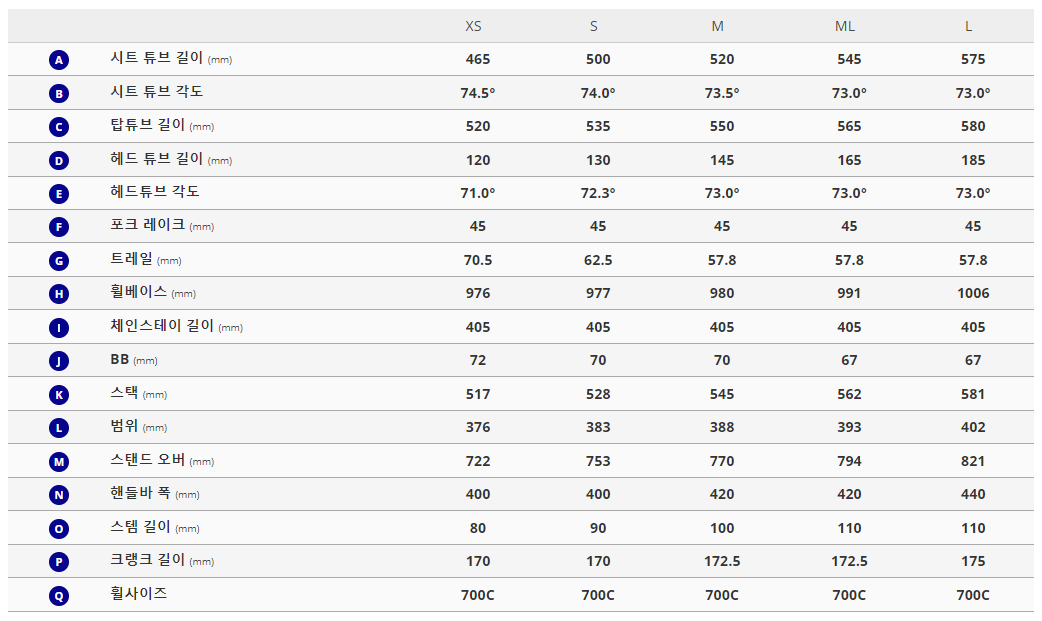Viewport: 1042px width, 621px height.
Task: Select the ML size column header
Action: tap(845, 27)
